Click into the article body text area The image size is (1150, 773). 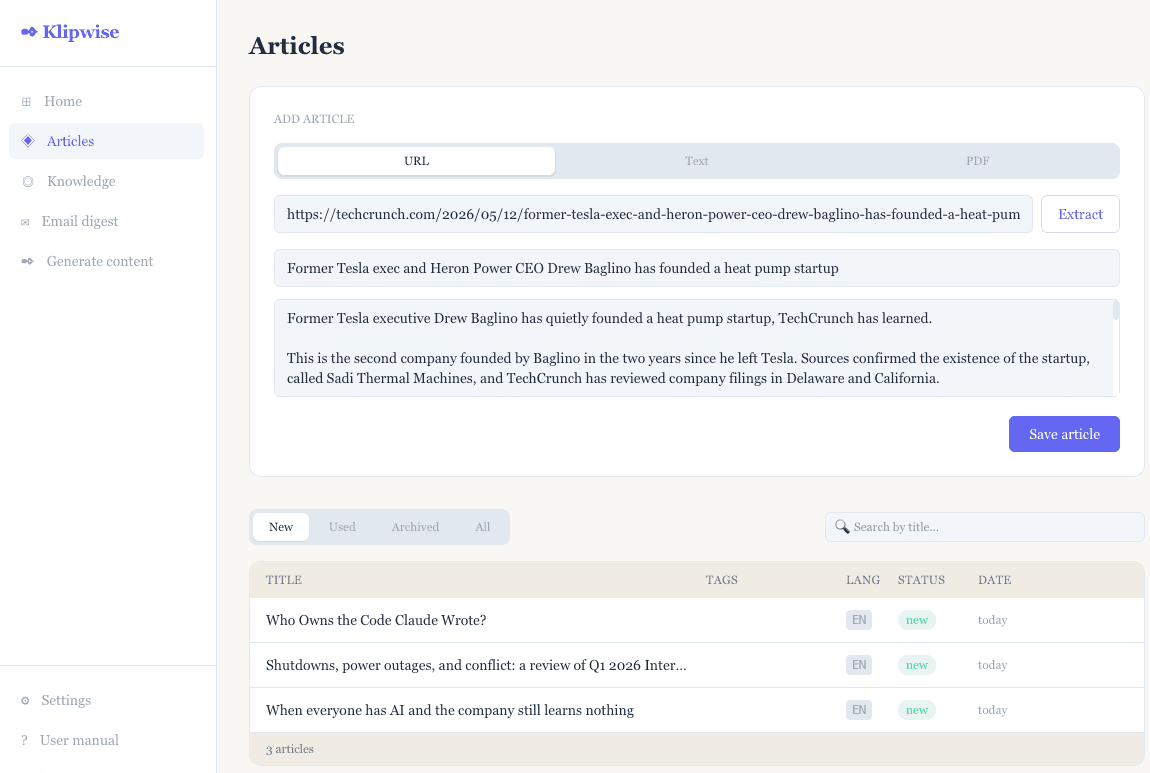693,348
